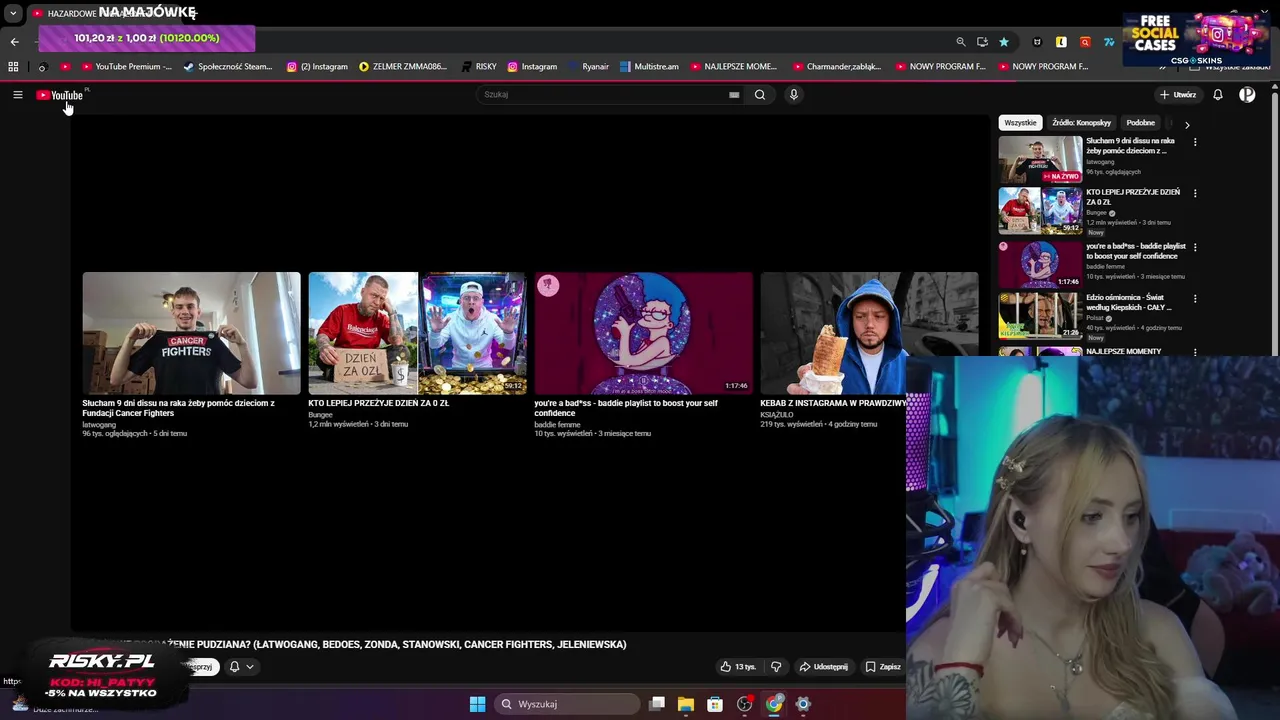Open Microsoft Store from taskbar

pyautogui.click(x=715, y=704)
